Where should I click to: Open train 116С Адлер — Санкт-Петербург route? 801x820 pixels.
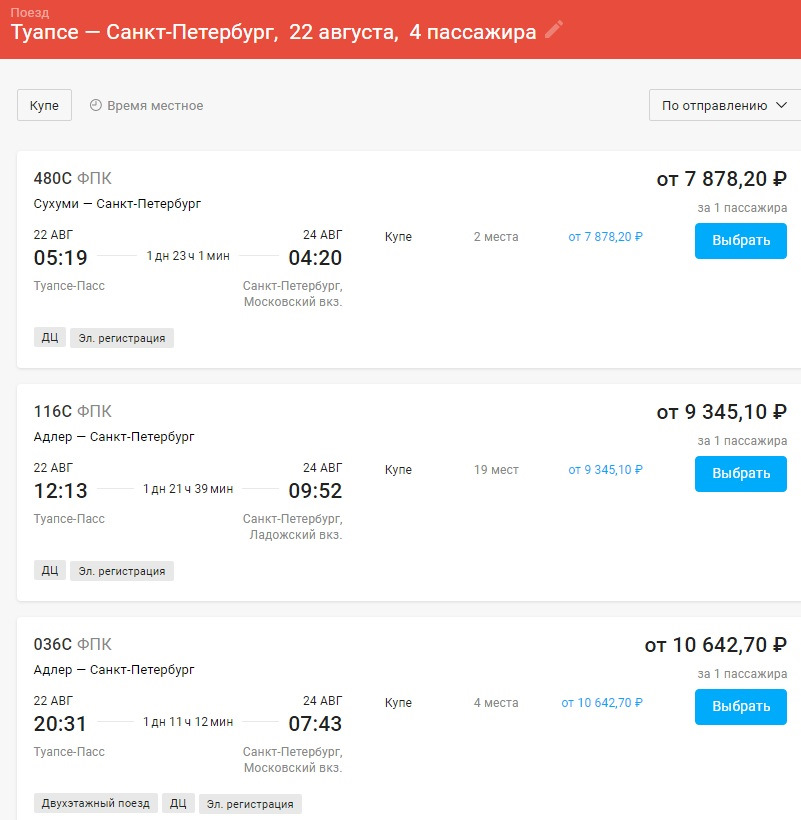tap(114, 437)
